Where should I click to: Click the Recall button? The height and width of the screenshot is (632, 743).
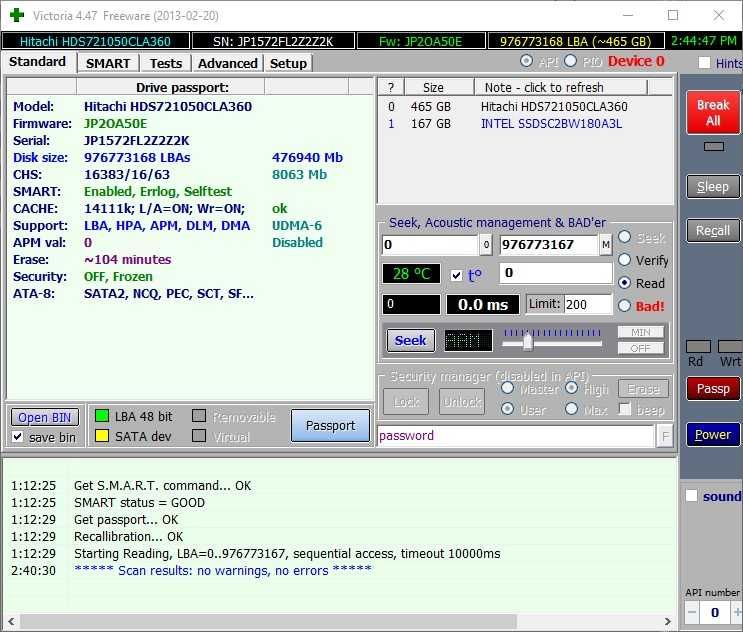pos(713,231)
